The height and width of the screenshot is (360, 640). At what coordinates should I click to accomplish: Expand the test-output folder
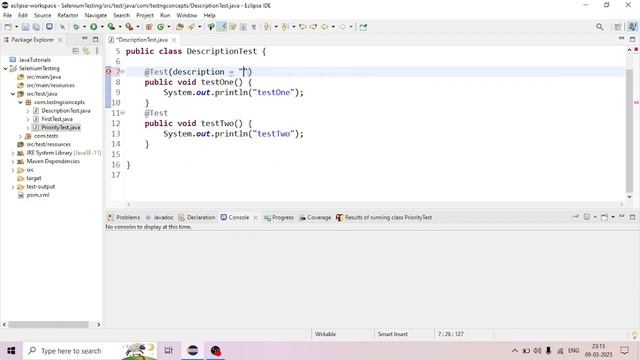[13, 187]
